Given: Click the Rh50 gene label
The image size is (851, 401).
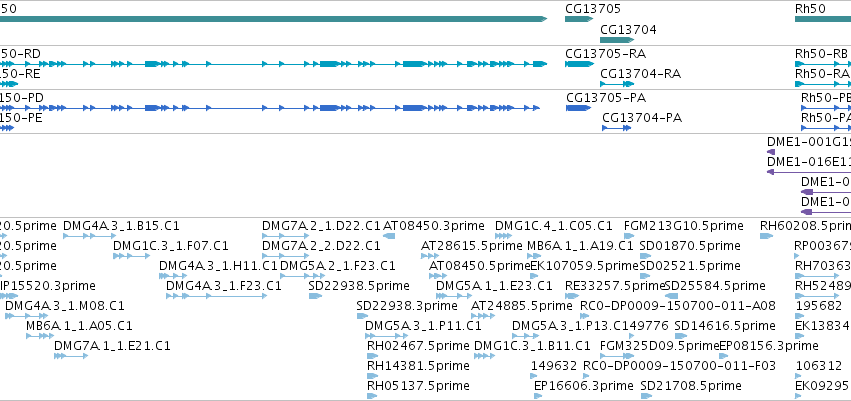Looking at the screenshot, I should point(810,9).
